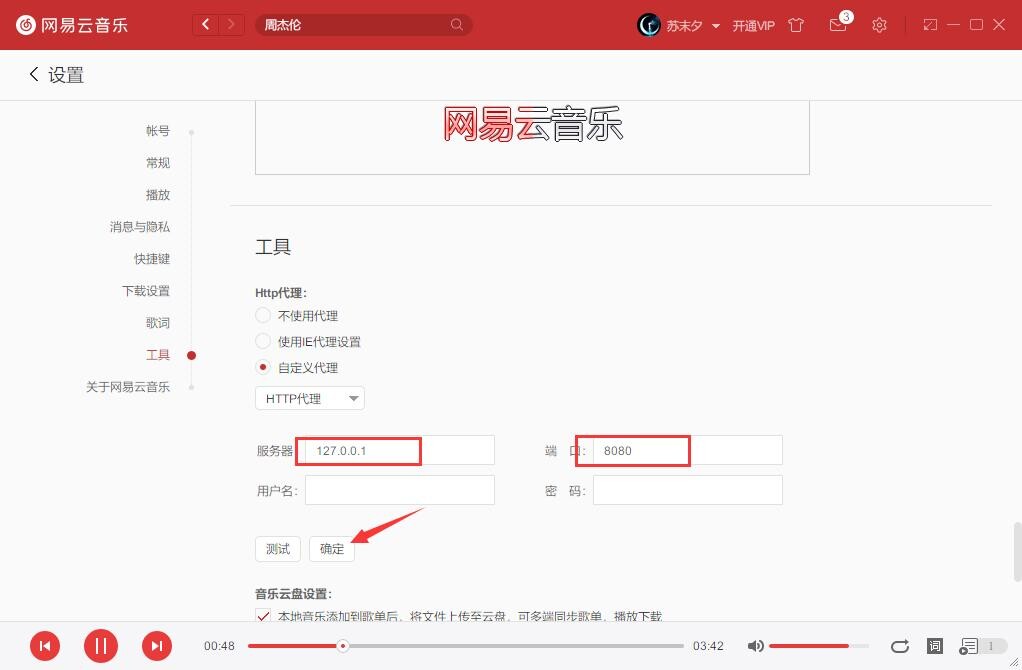
Task: Mute the volume speaker icon
Action: (x=756, y=646)
